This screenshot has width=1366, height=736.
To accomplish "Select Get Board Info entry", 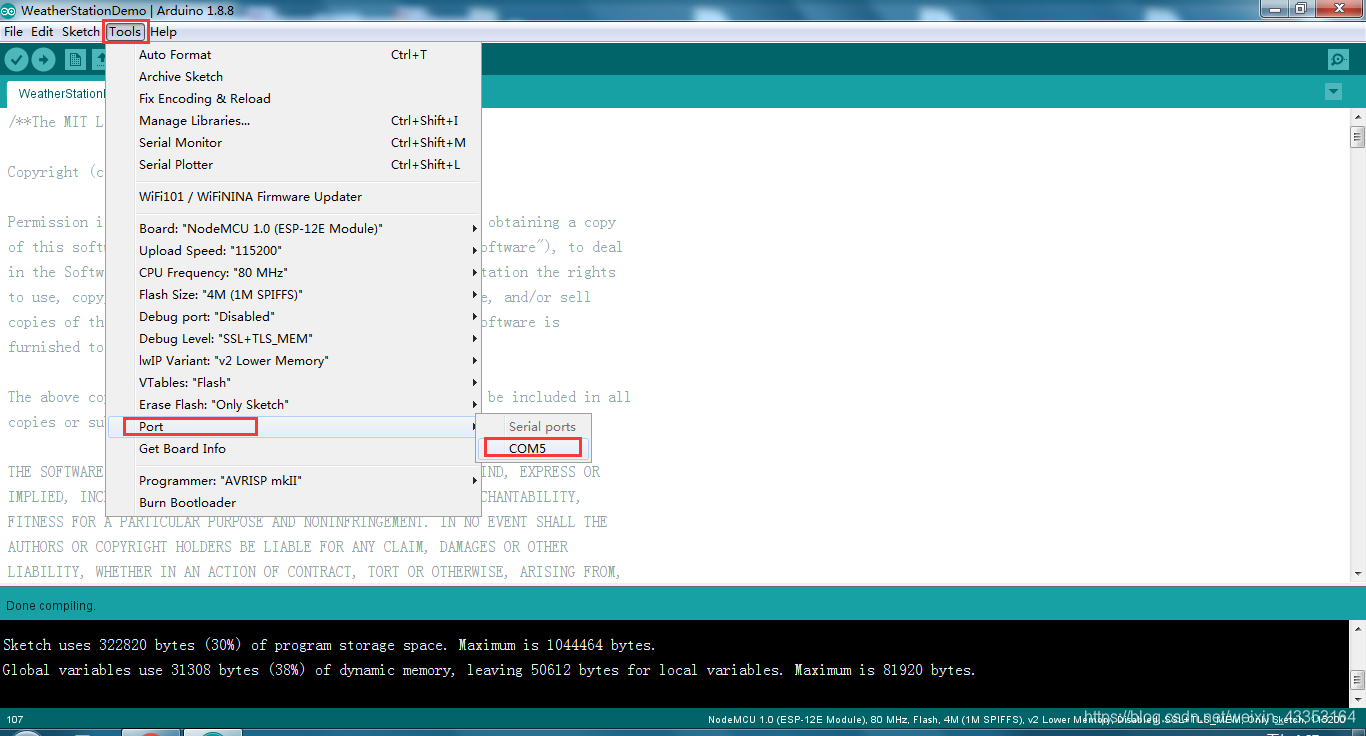I will 294,449.
